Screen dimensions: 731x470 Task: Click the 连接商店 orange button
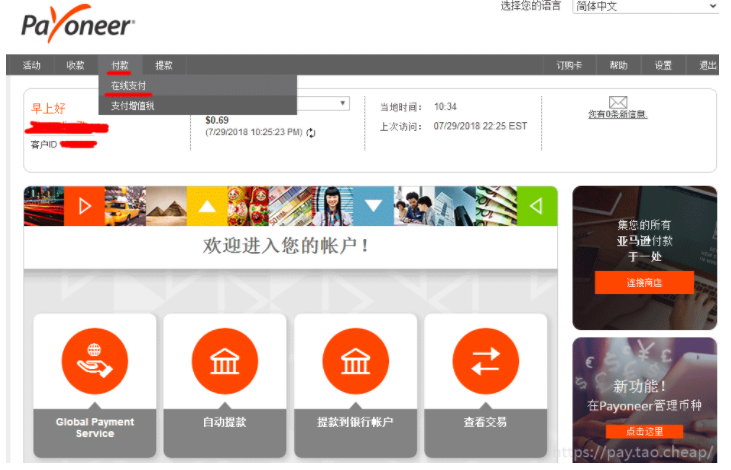pos(644,283)
